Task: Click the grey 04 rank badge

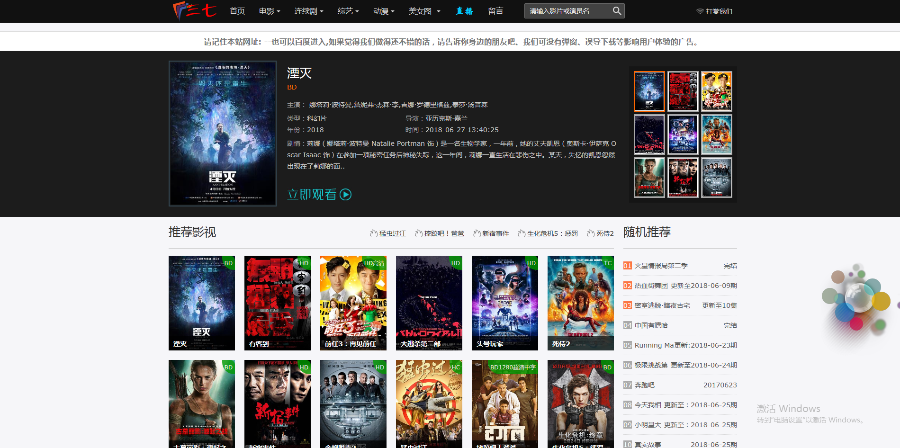Action: point(627,325)
